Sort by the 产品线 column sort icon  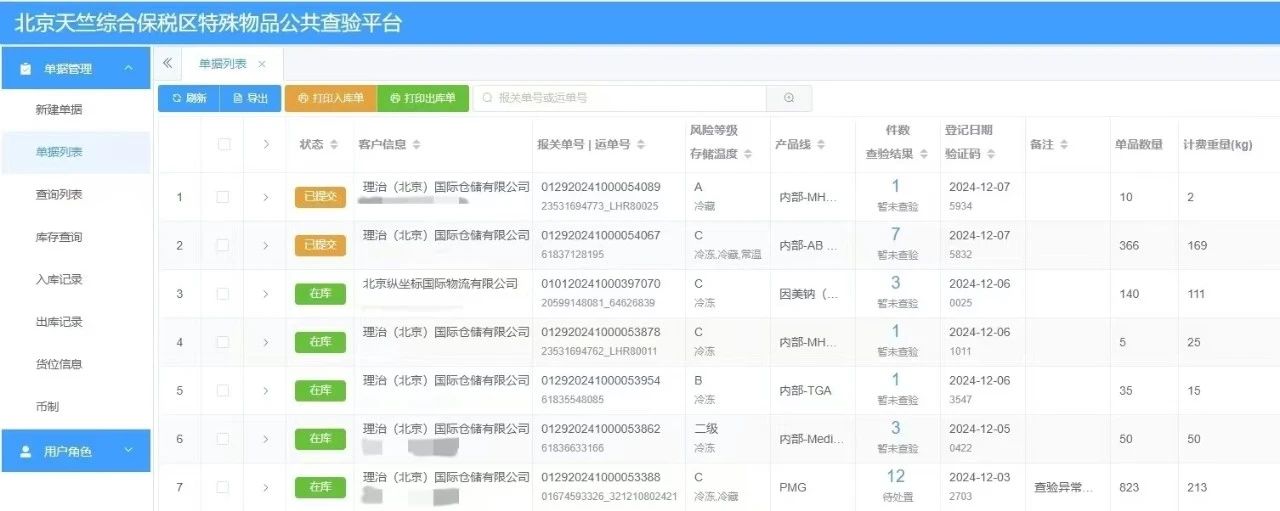click(820, 145)
